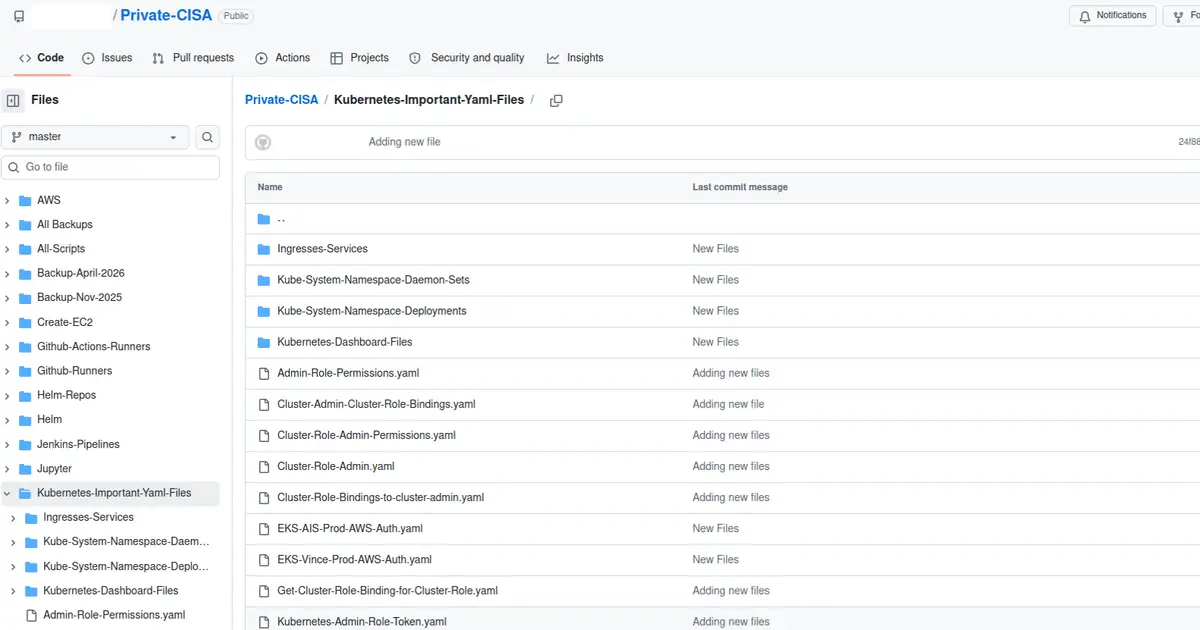
Task: Expand the Backup-April-2026 folder chevron
Action: 8,273
